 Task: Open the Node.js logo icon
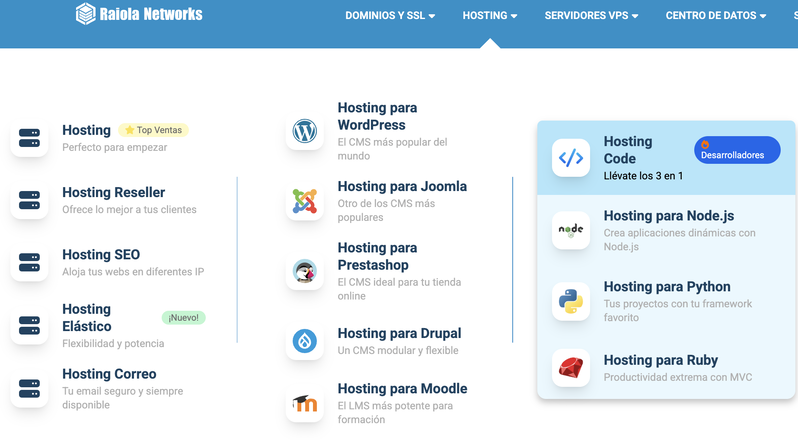point(571,230)
